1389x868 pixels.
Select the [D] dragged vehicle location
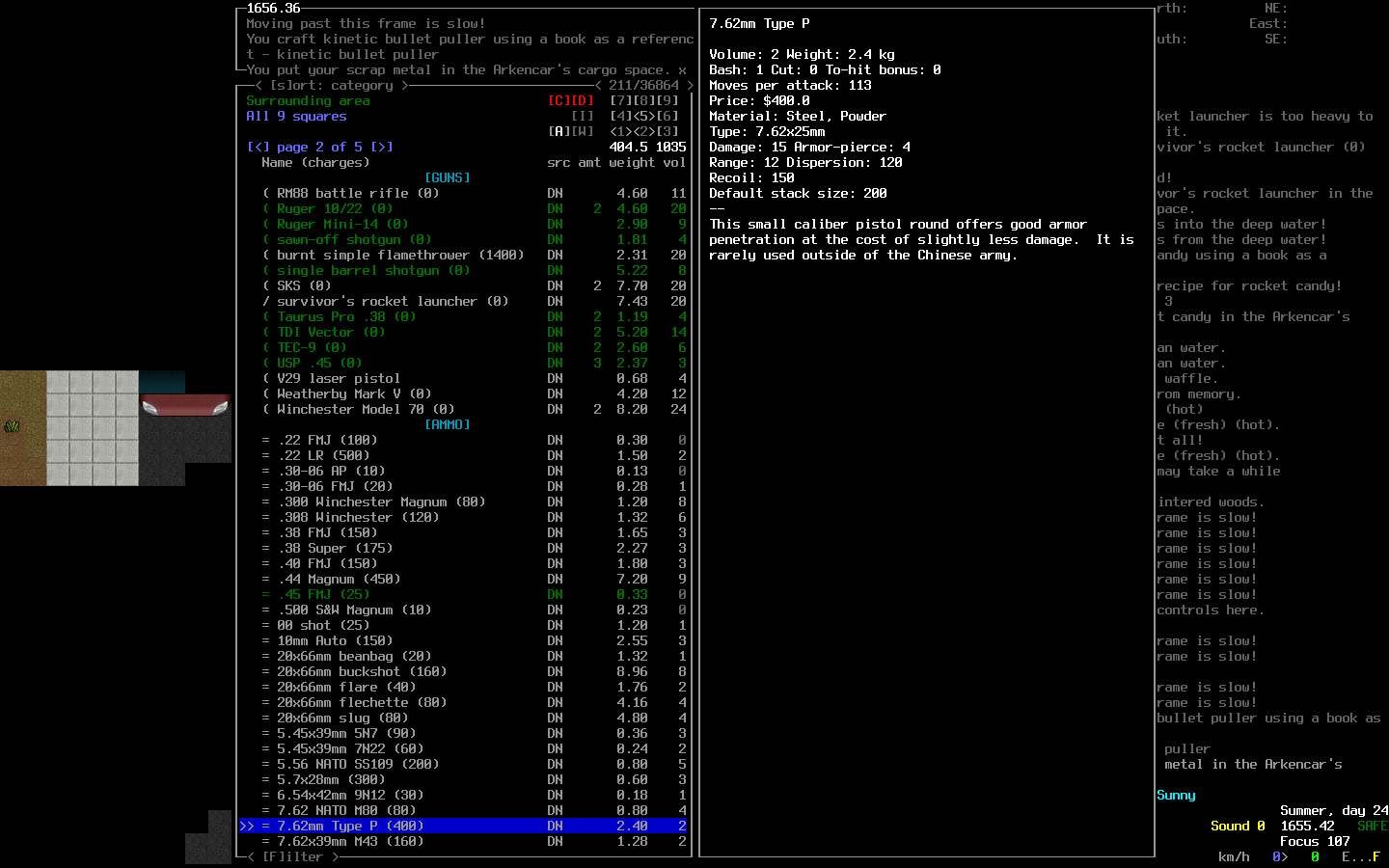tap(583, 100)
